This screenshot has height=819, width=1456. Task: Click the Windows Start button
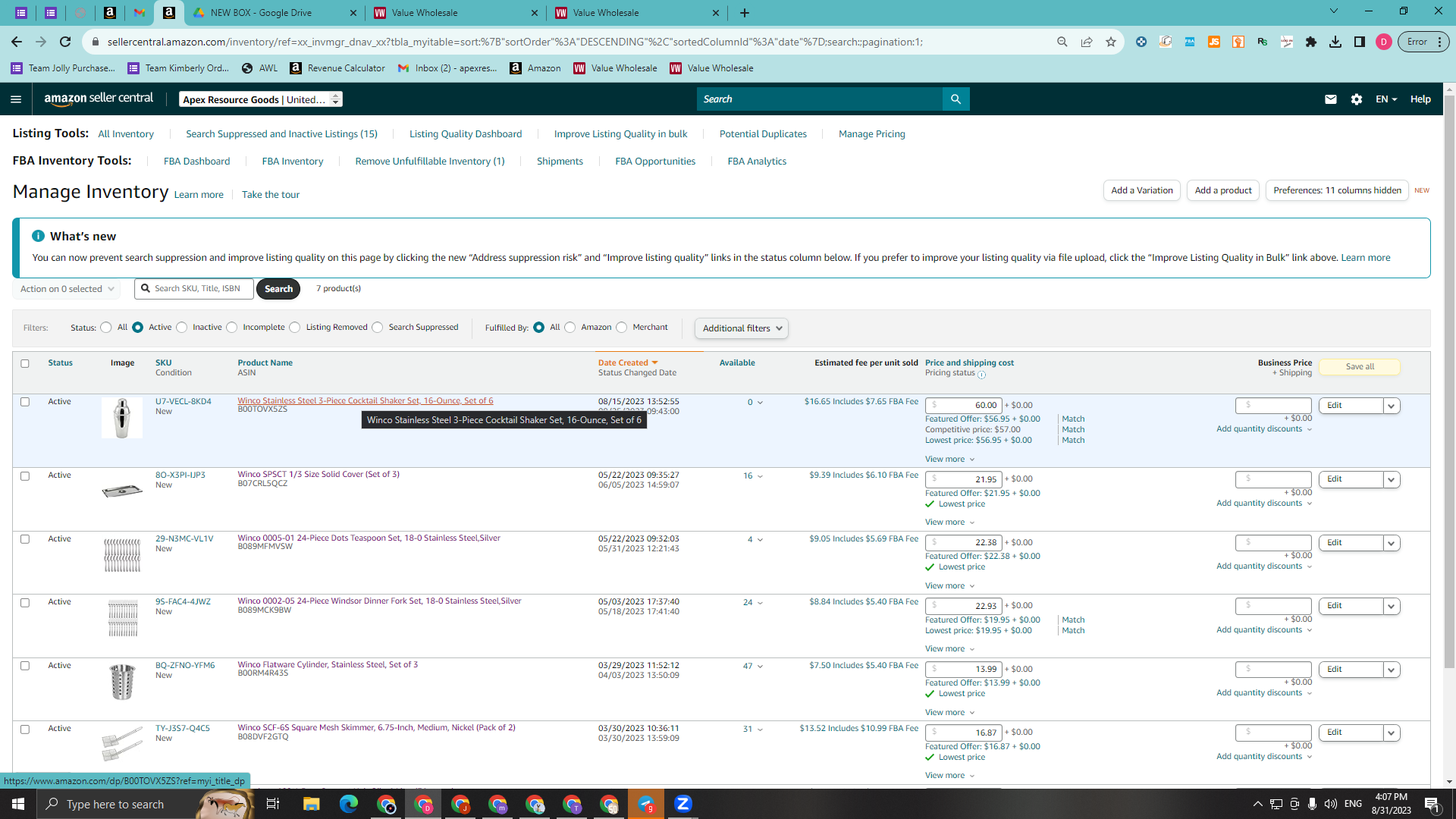(x=18, y=804)
